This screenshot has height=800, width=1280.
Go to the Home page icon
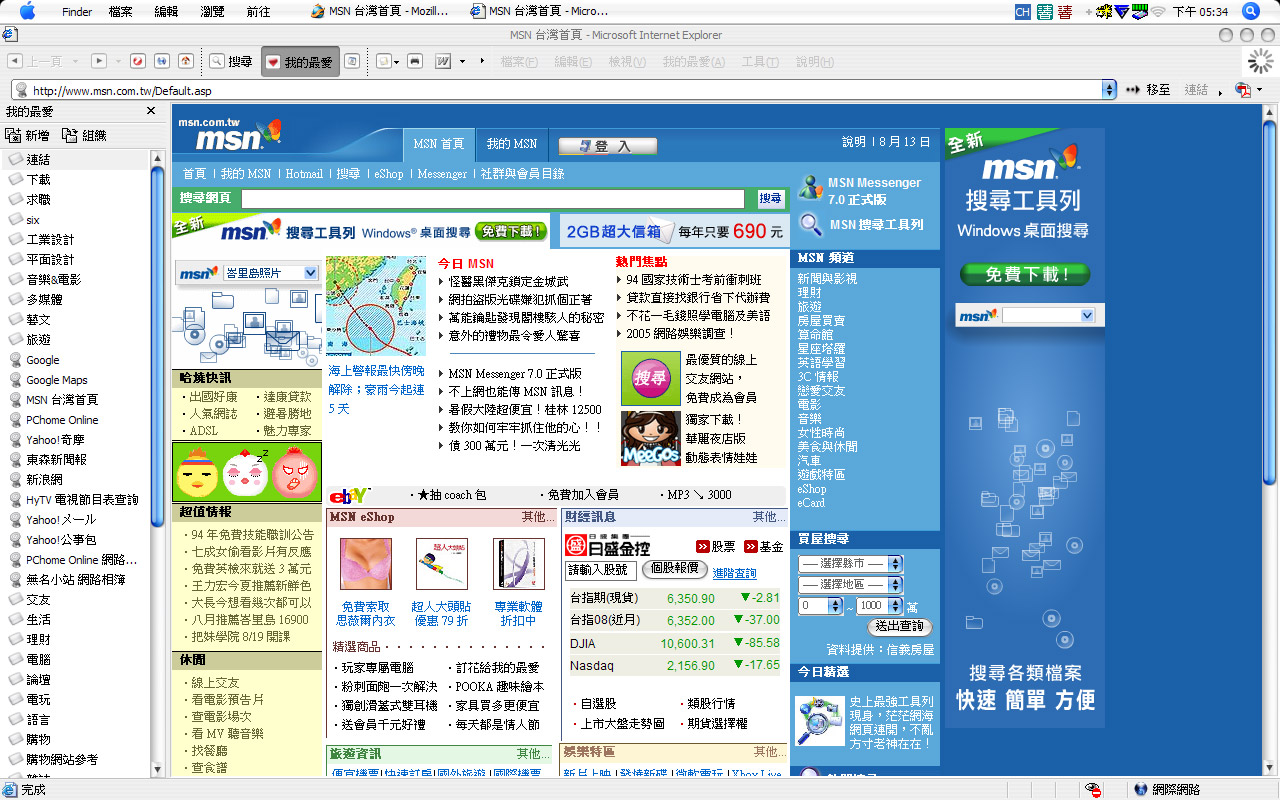click(x=185, y=62)
